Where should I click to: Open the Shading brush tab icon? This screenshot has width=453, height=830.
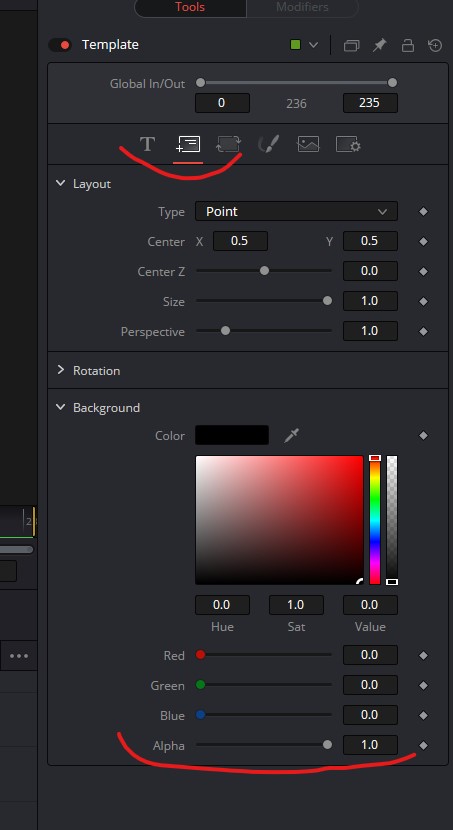(x=268, y=144)
